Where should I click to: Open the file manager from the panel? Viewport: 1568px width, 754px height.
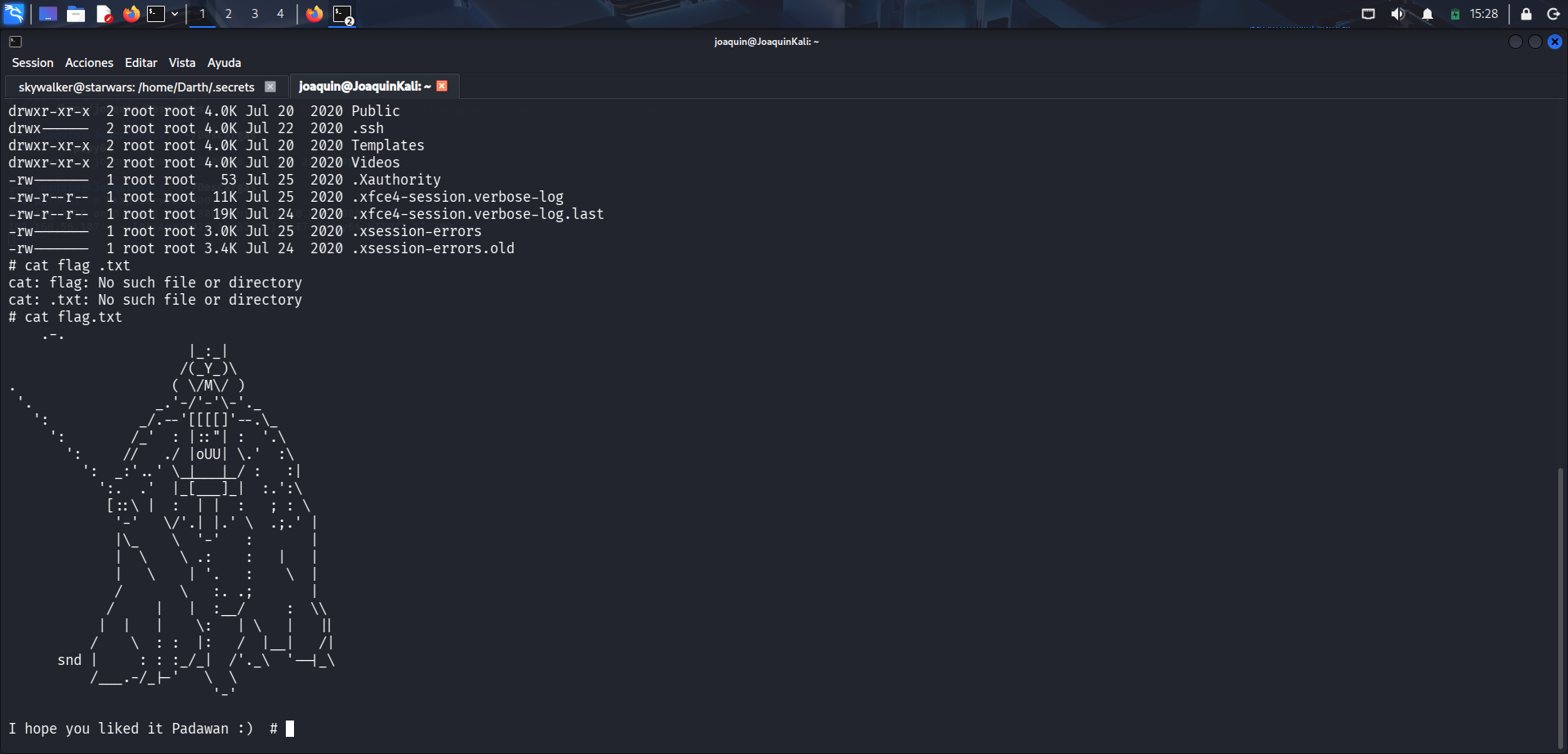pos(76,14)
